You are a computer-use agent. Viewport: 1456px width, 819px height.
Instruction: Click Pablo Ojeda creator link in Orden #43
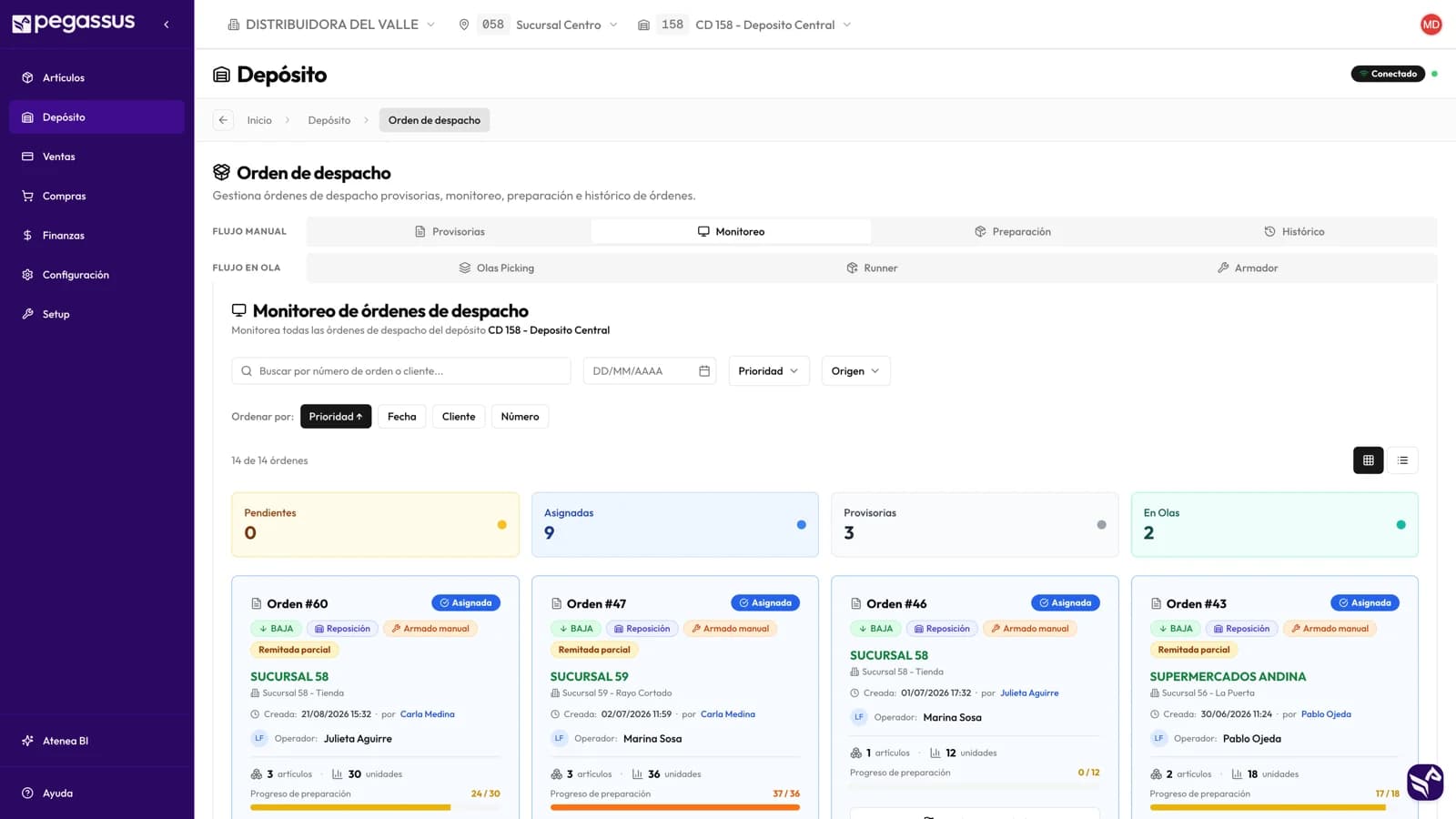tap(1326, 714)
